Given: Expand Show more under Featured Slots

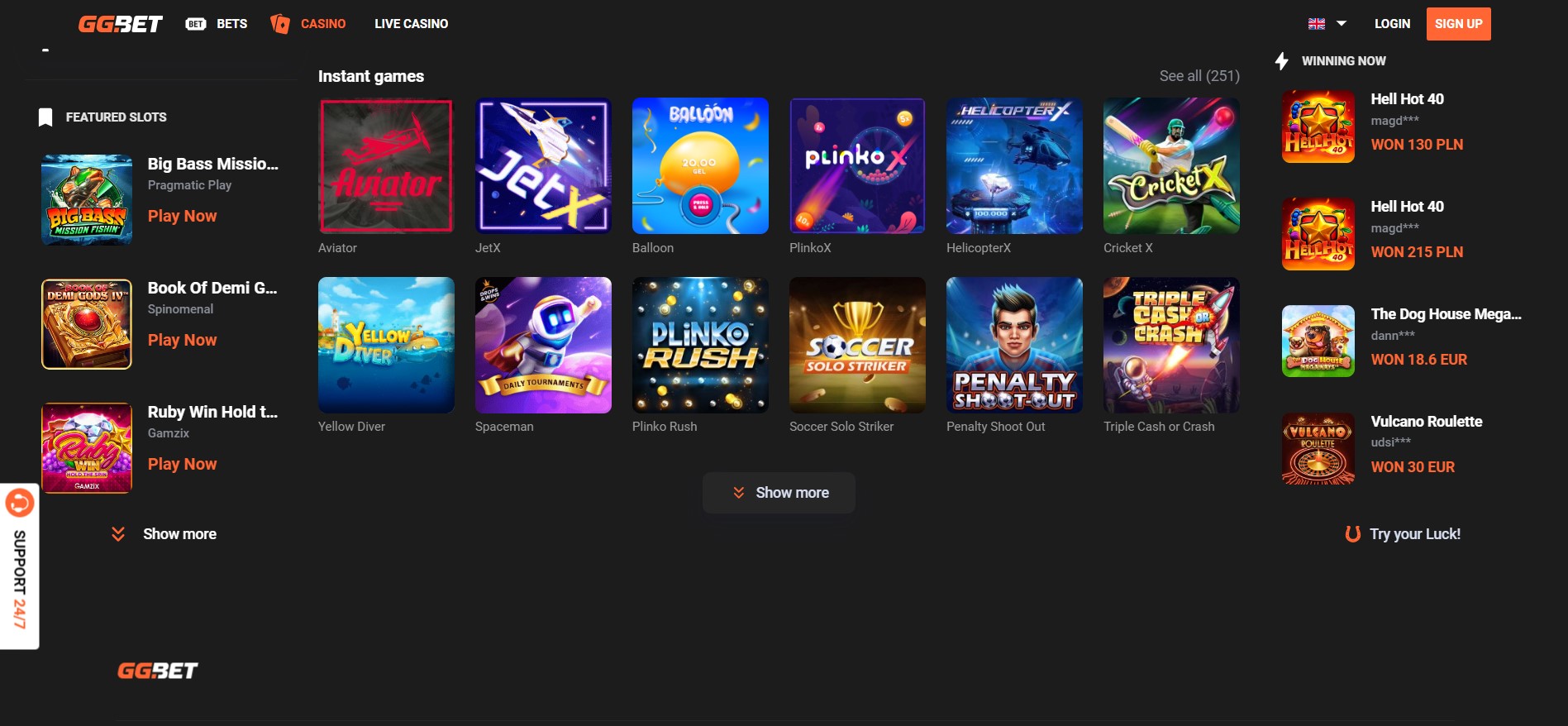Looking at the screenshot, I should tap(164, 534).
